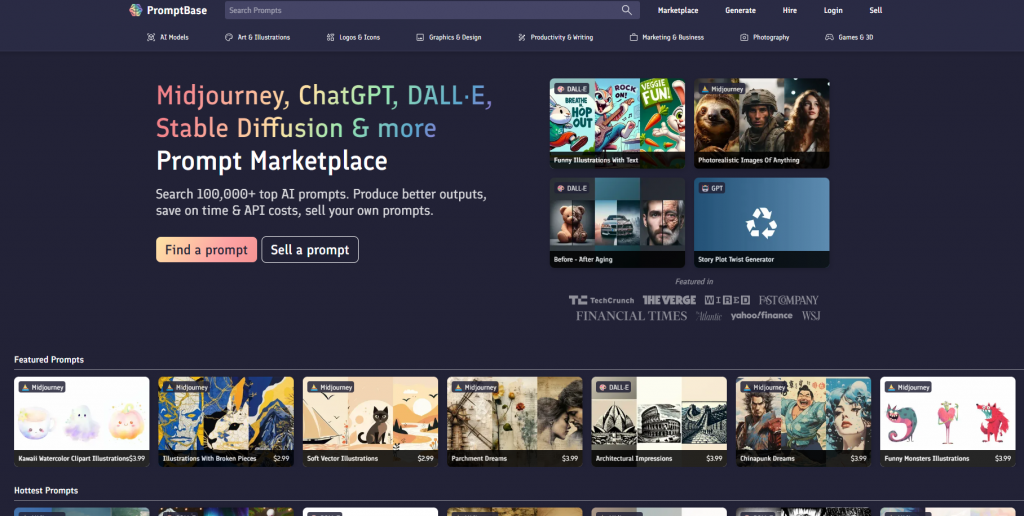Browse the Photography category

pos(765,37)
